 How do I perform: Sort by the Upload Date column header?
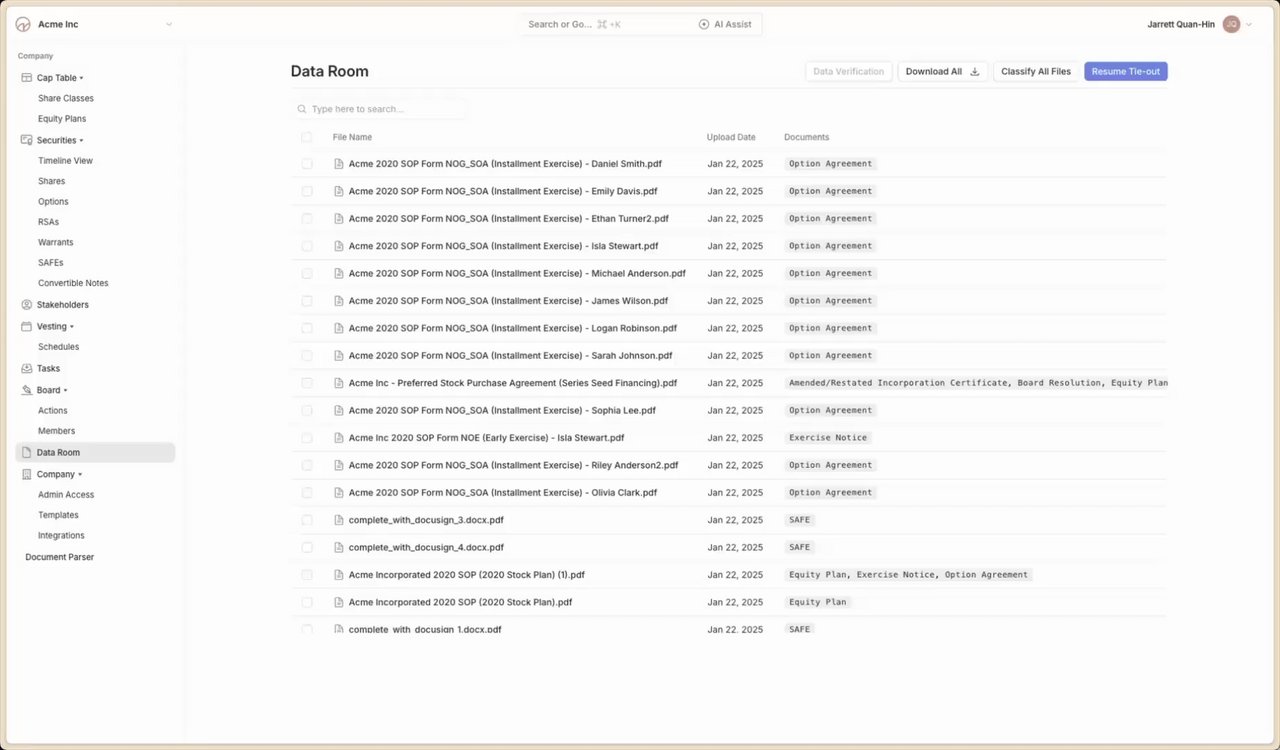(x=731, y=137)
